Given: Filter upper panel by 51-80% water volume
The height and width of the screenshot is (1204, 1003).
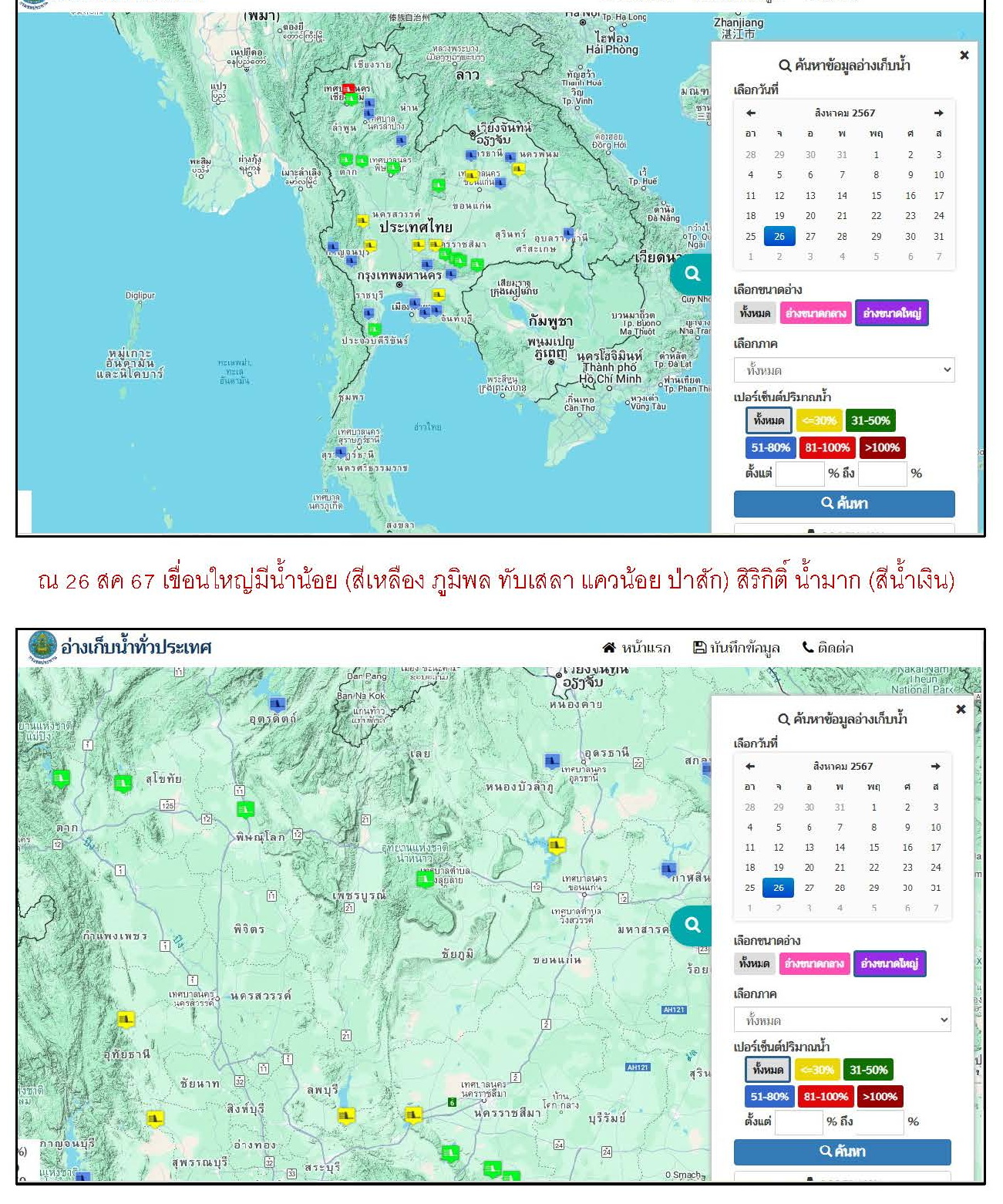Looking at the screenshot, I should 770,448.
